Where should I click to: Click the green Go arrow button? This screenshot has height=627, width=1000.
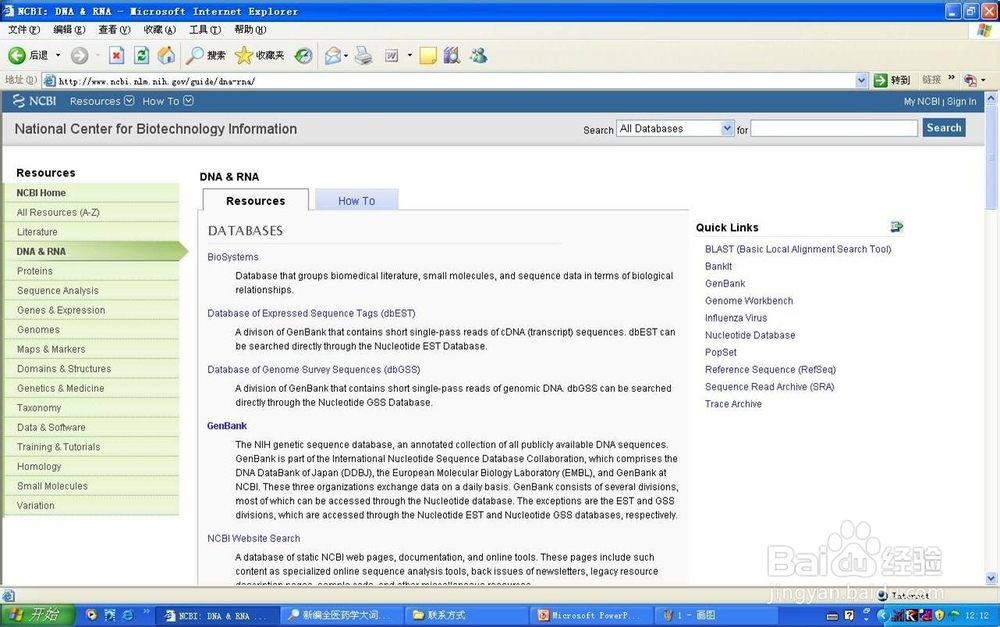[881, 80]
